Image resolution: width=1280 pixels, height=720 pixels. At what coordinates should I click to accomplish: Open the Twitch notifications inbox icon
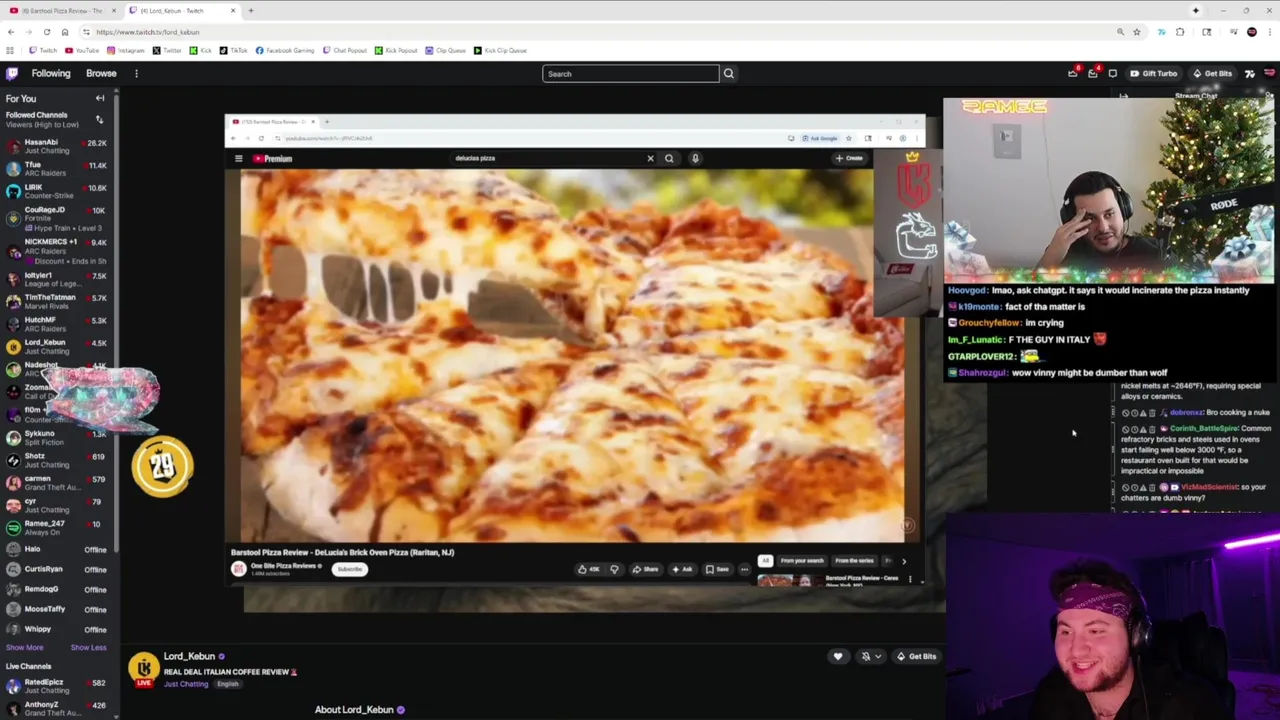tap(1093, 73)
